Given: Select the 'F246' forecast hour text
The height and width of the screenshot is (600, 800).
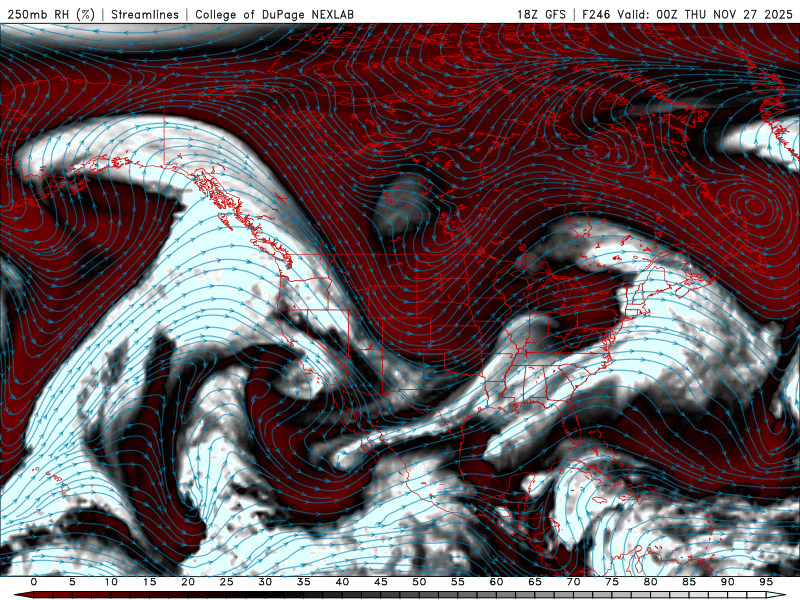Looking at the screenshot, I should click(x=596, y=14).
